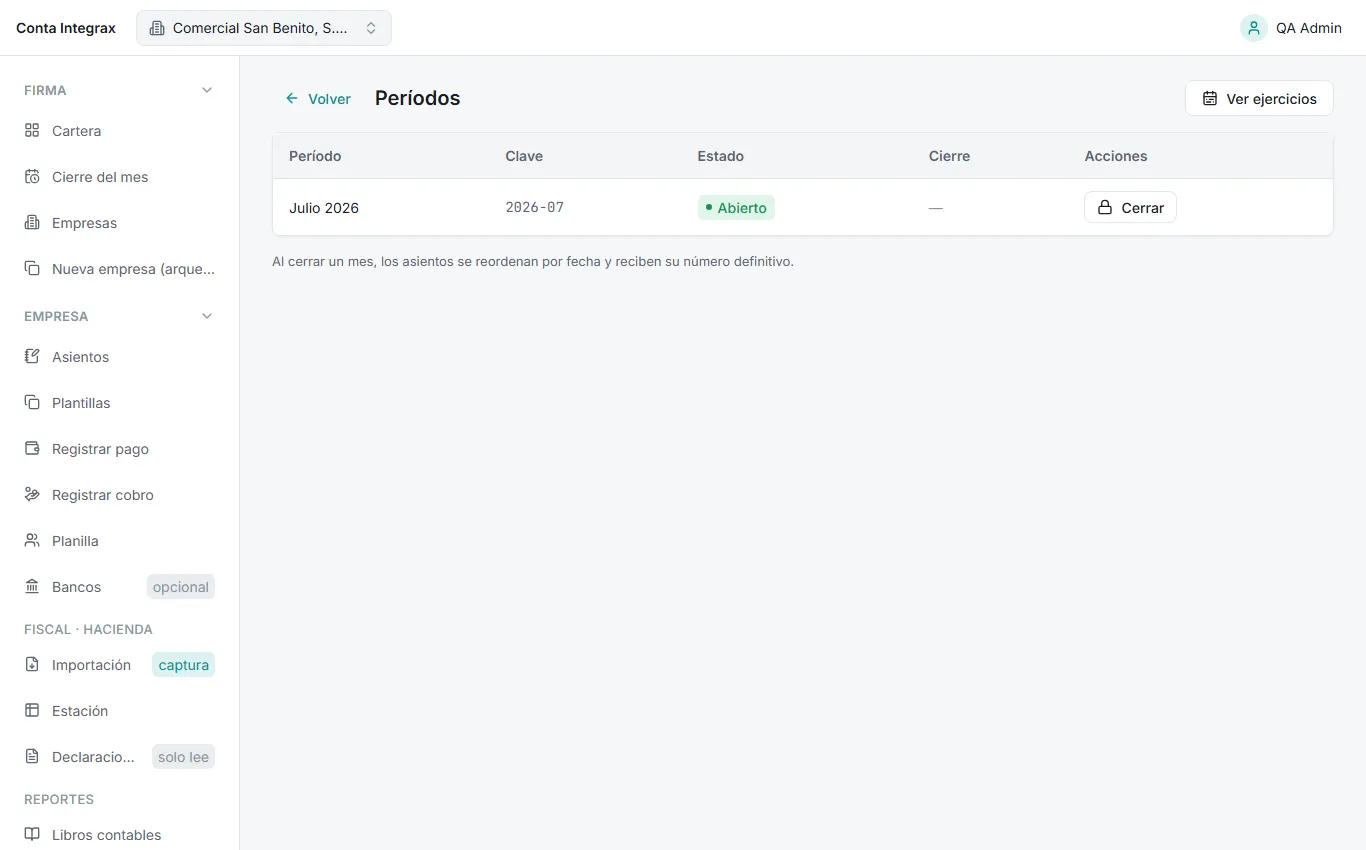
Task: Click the Acciones column header
Action: tap(1116, 156)
